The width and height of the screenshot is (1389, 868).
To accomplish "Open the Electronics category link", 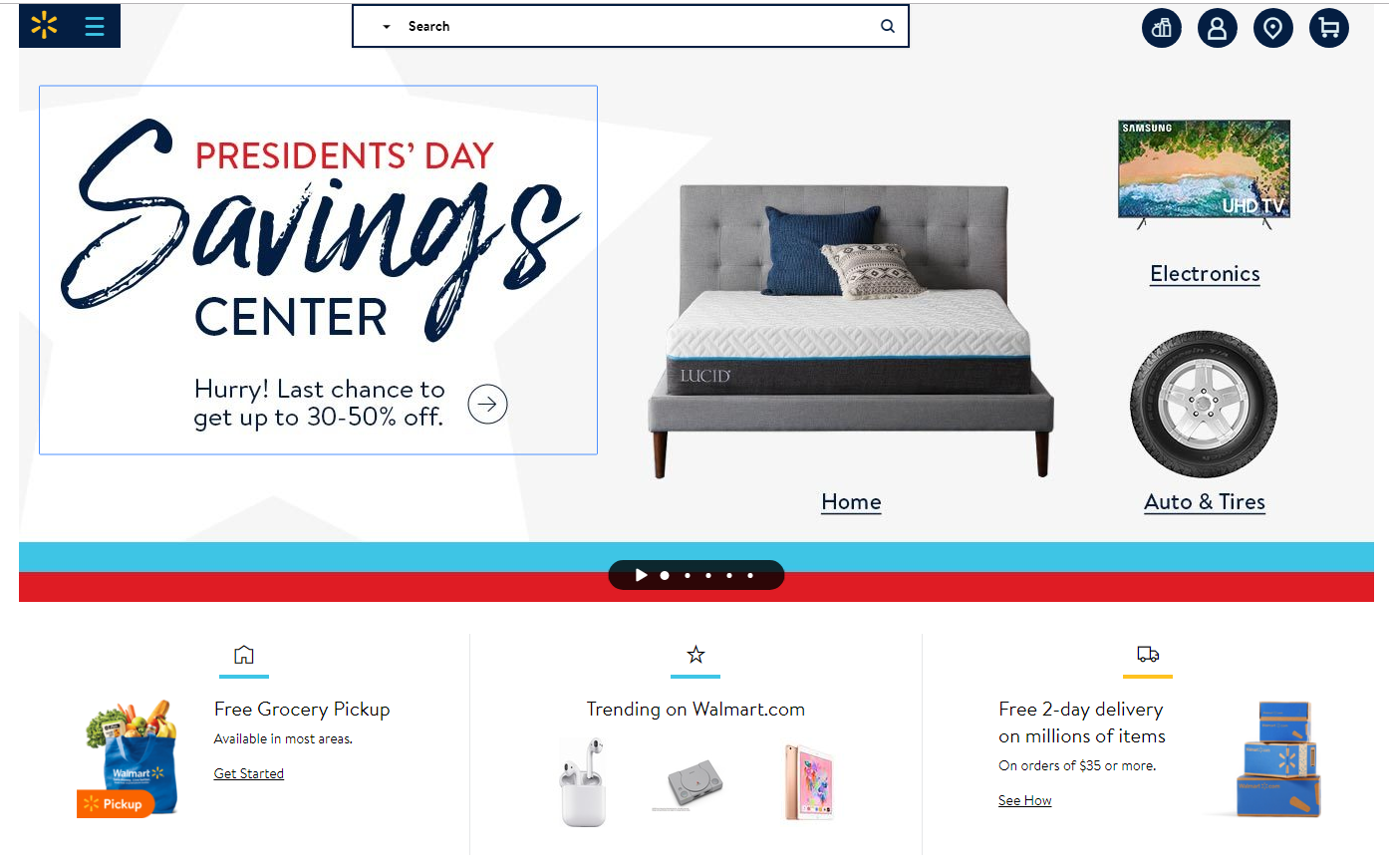I will (1205, 274).
